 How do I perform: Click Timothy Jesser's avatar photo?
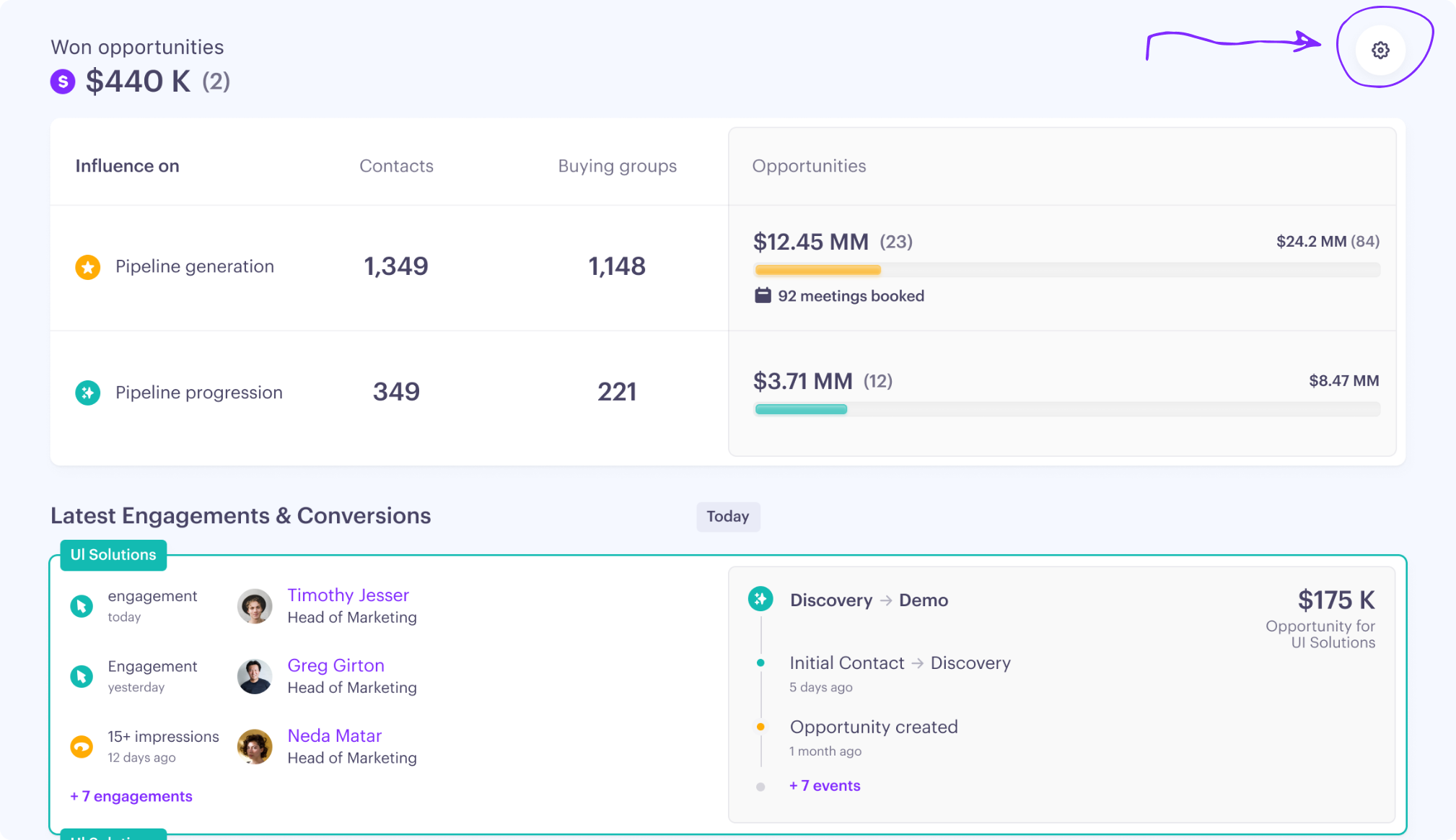[x=254, y=606]
